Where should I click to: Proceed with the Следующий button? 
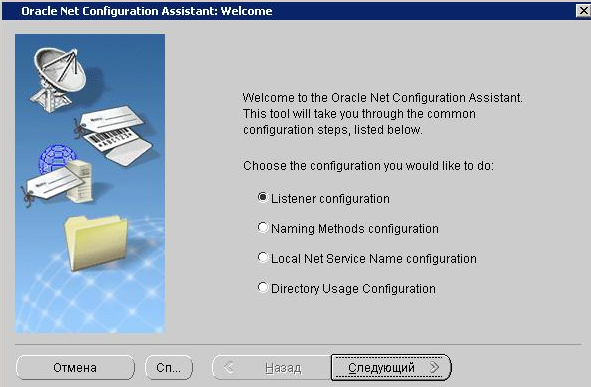[391, 367]
